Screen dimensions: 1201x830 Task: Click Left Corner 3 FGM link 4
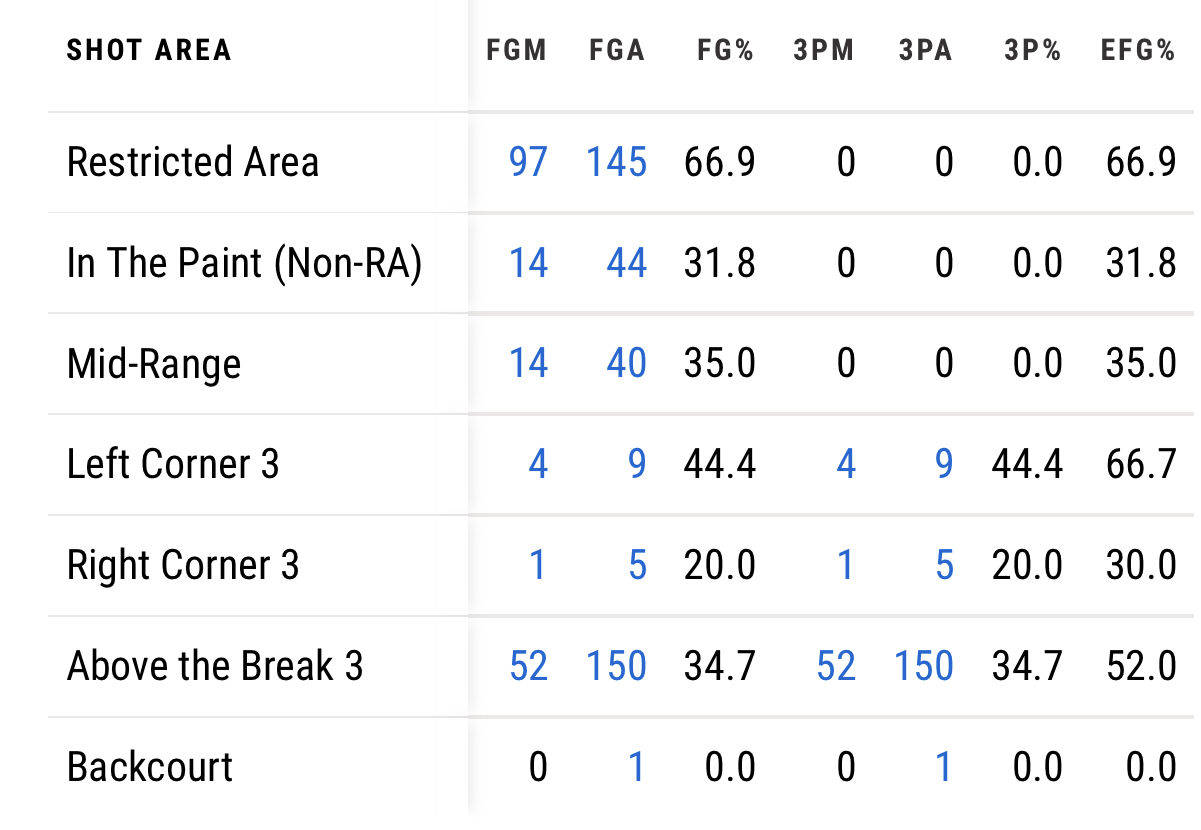coord(538,464)
